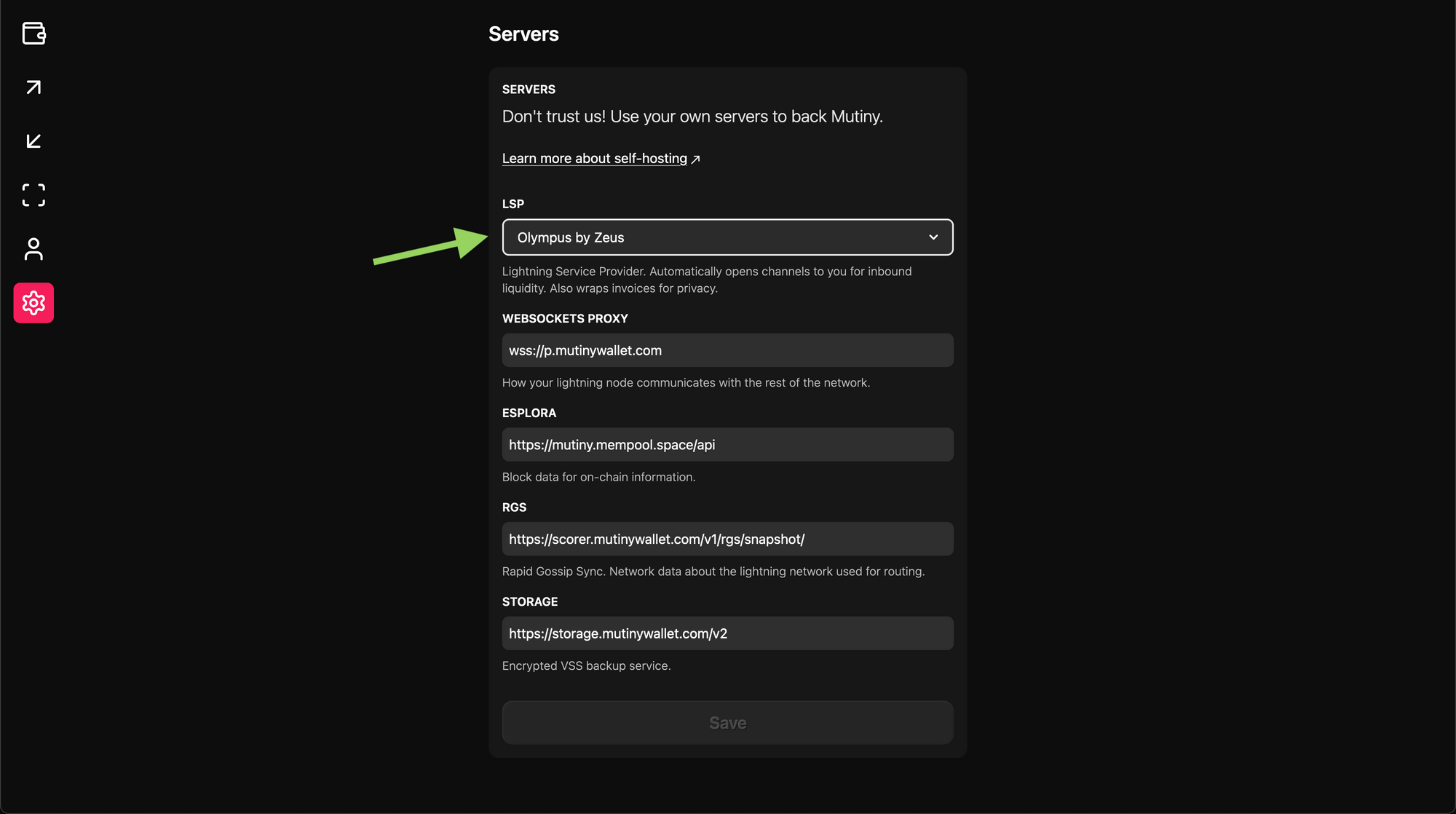Click the Receive arrow icon in sidebar
The image size is (1456, 814).
(x=33, y=141)
